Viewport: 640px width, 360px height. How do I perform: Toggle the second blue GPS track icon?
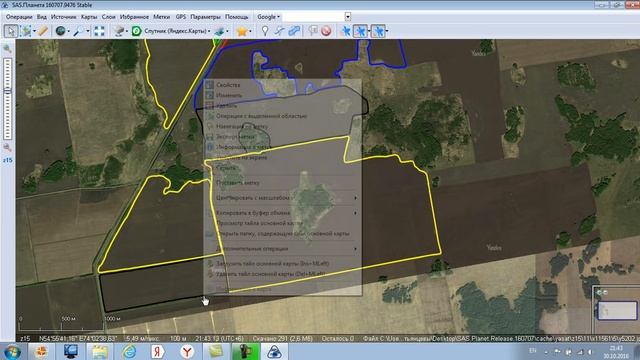[x=360, y=31]
